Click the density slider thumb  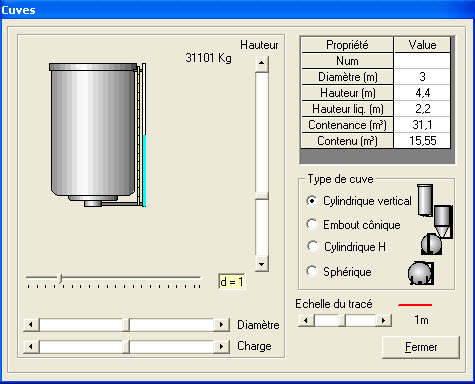[x=60, y=279]
